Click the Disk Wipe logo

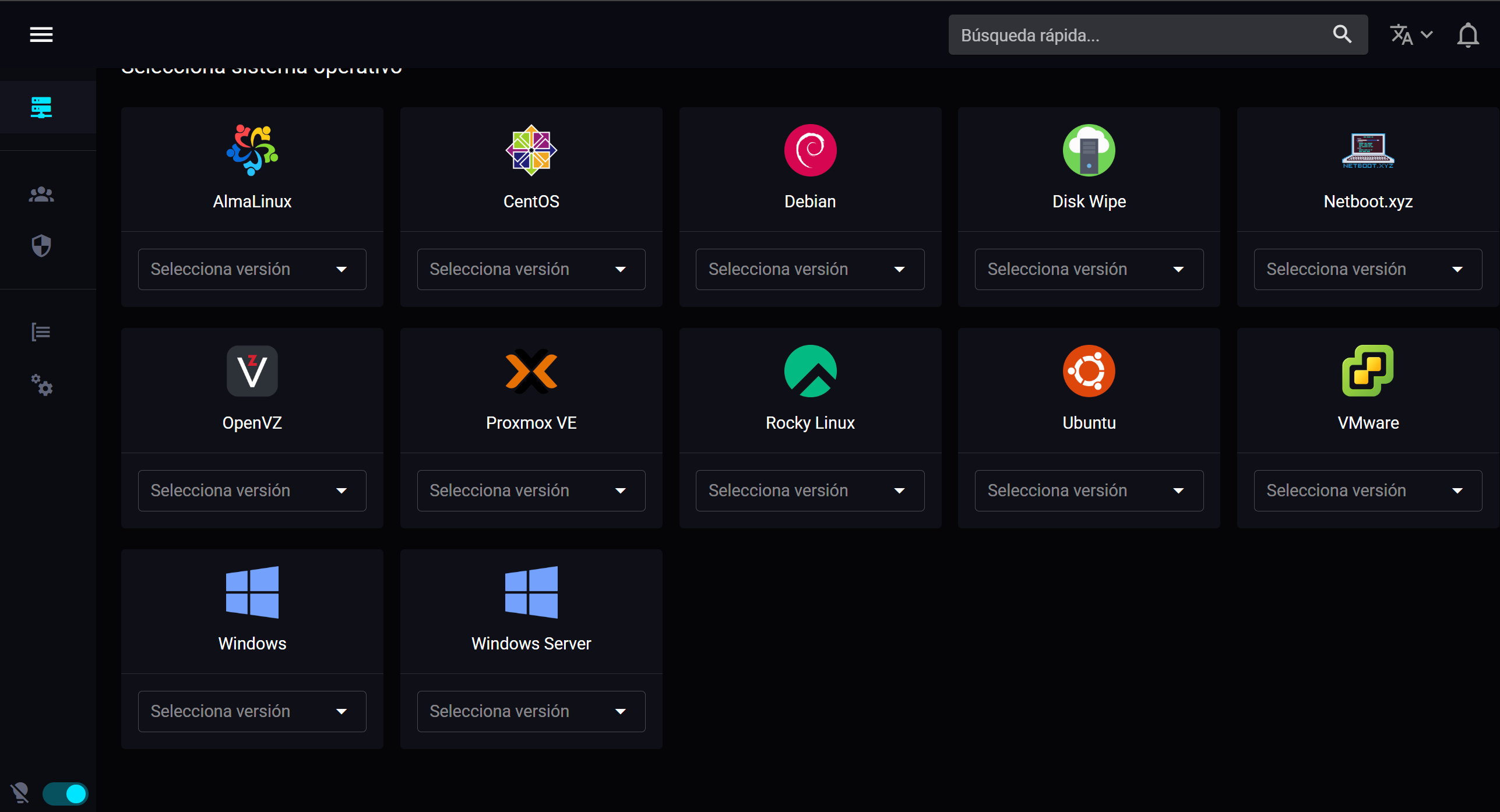coord(1089,150)
